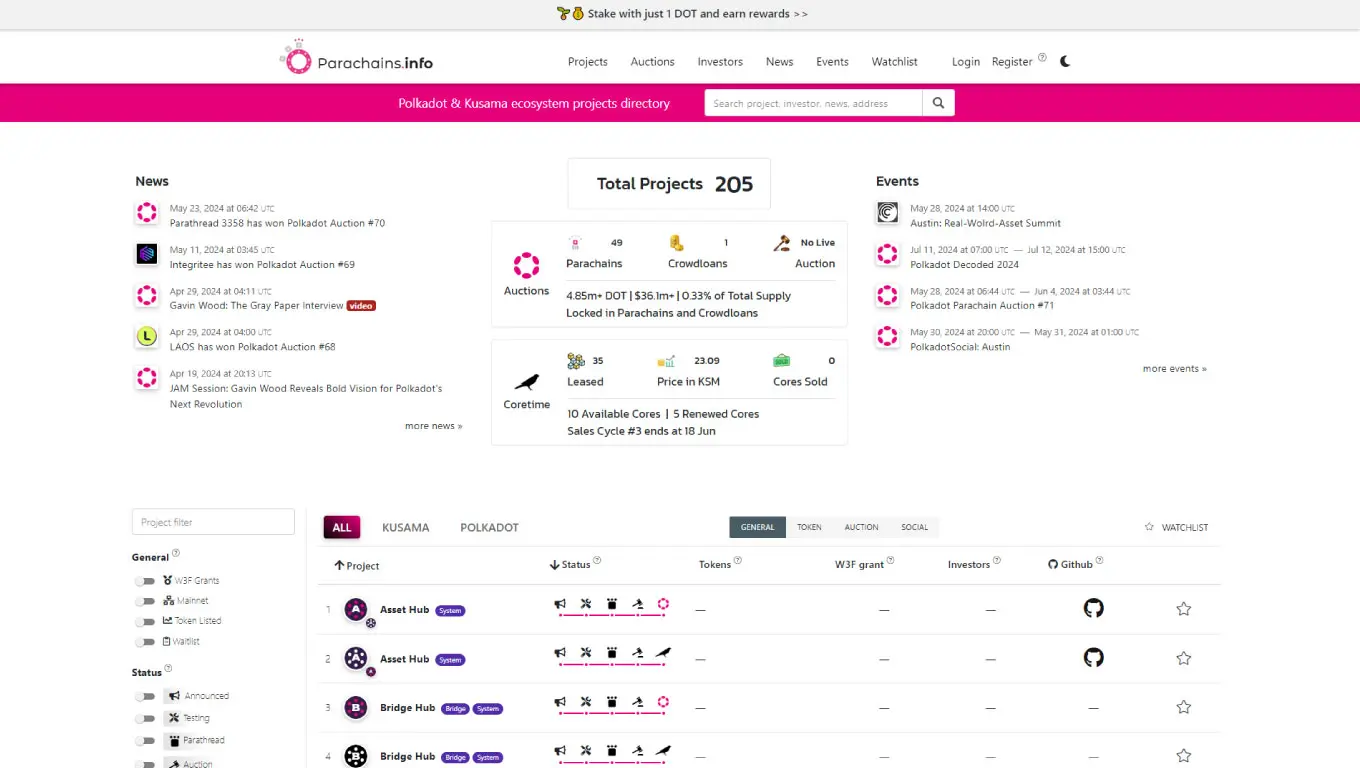The width and height of the screenshot is (1360, 768).
Task: Click the Coretime bird icon
Action: tap(527, 382)
